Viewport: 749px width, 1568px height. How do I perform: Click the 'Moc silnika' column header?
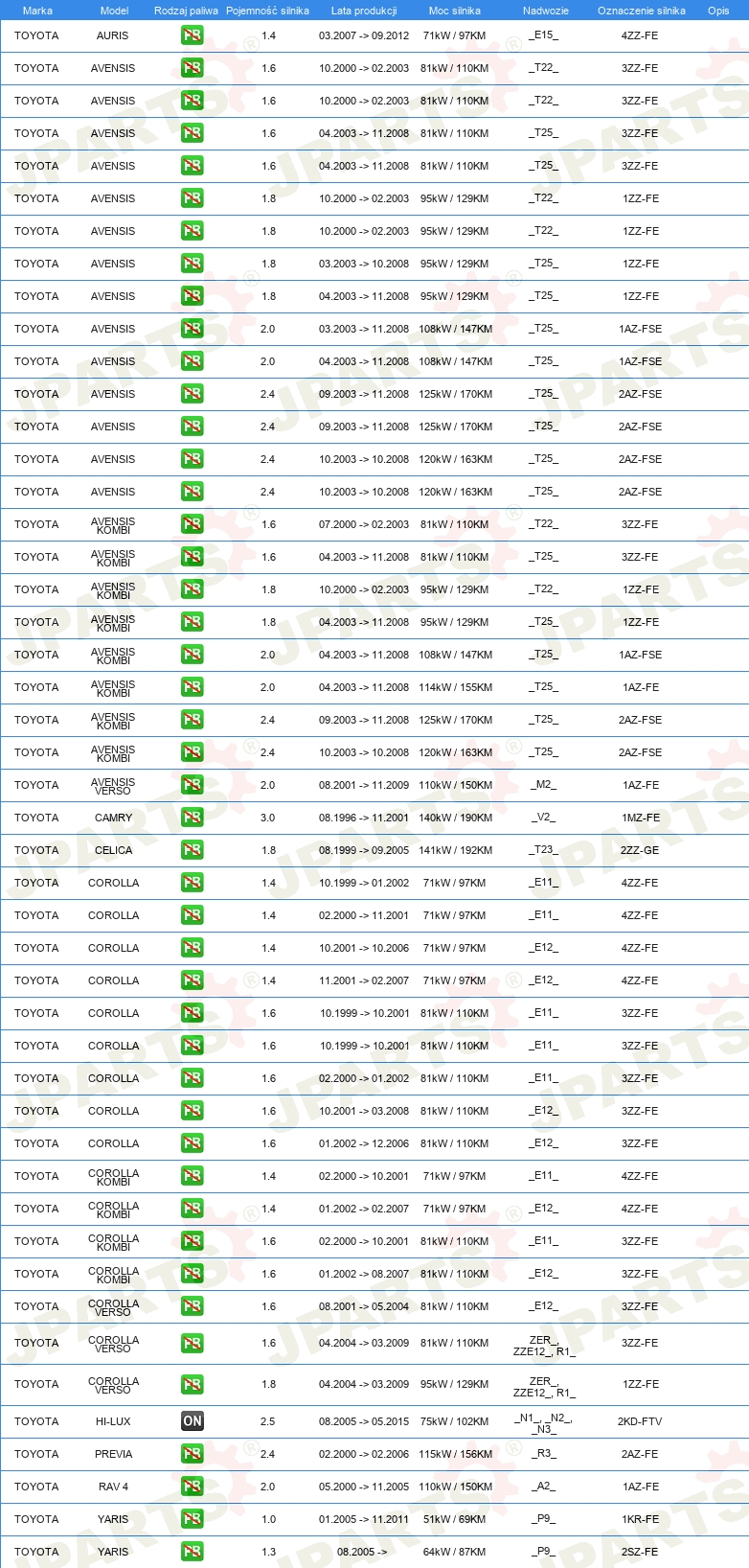tap(455, 11)
